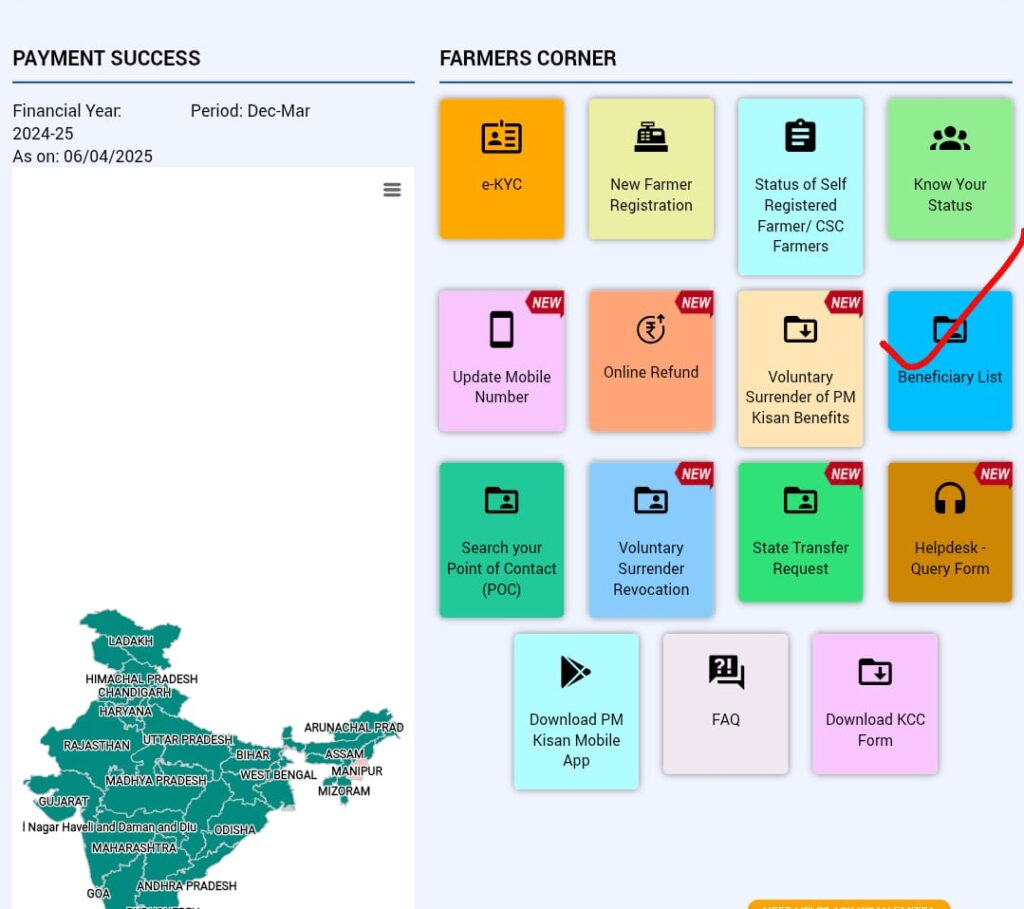Click the folder icon for State Transfer Request

[x=800, y=500]
